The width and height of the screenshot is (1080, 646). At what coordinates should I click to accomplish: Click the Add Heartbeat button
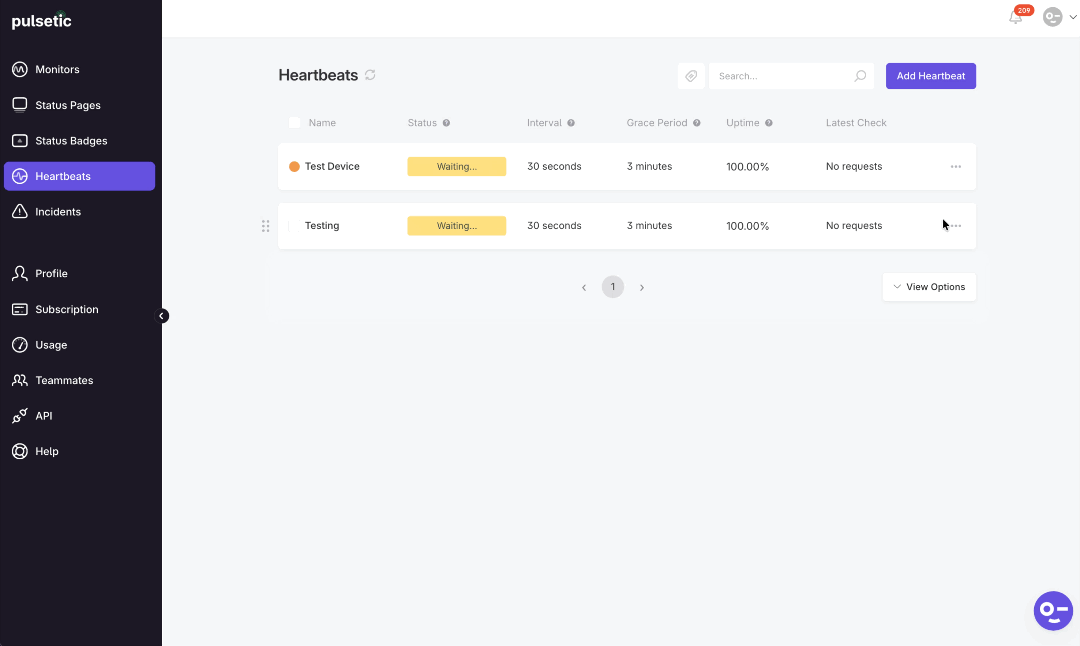tap(930, 75)
